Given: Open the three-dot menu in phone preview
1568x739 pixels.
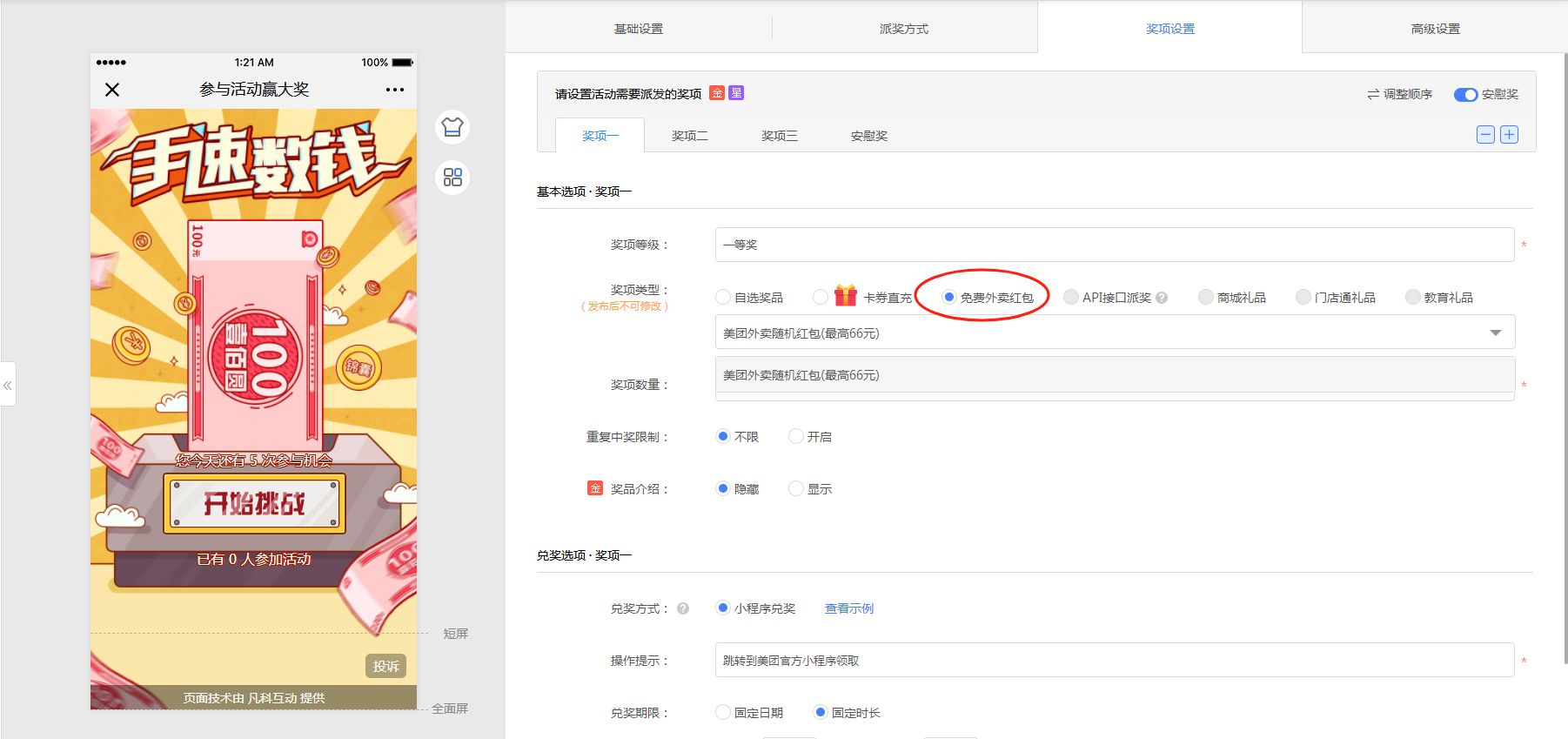Looking at the screenshot, I should (394, 90).
